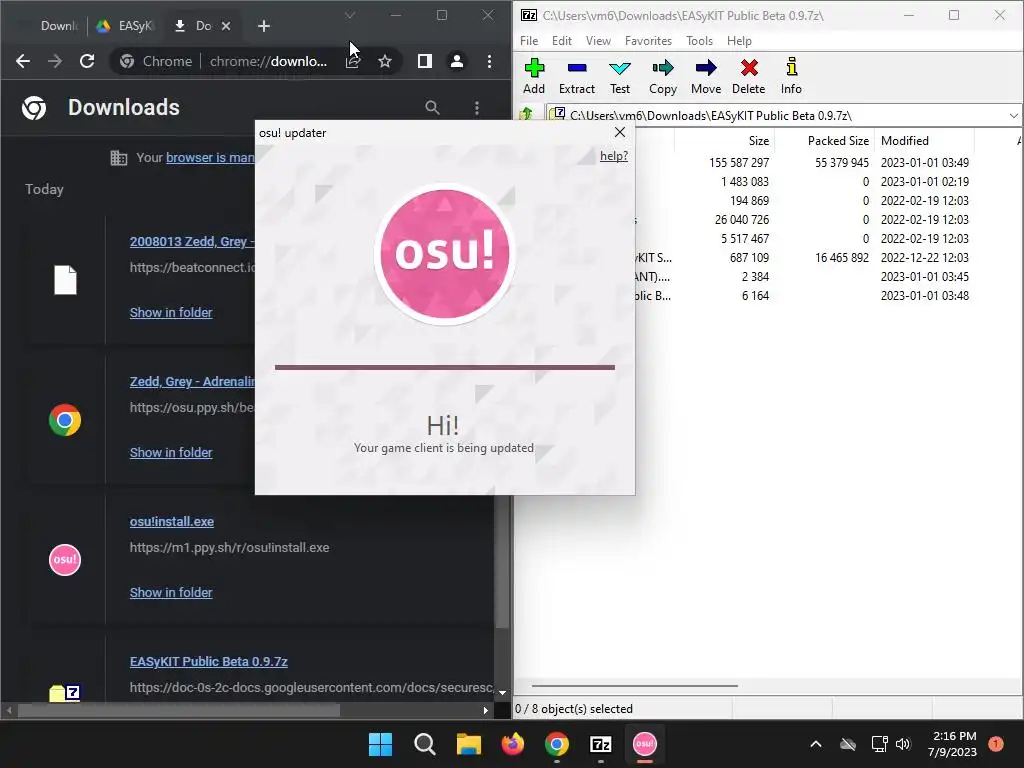Go back in Chrome

(x=23, y=61)
